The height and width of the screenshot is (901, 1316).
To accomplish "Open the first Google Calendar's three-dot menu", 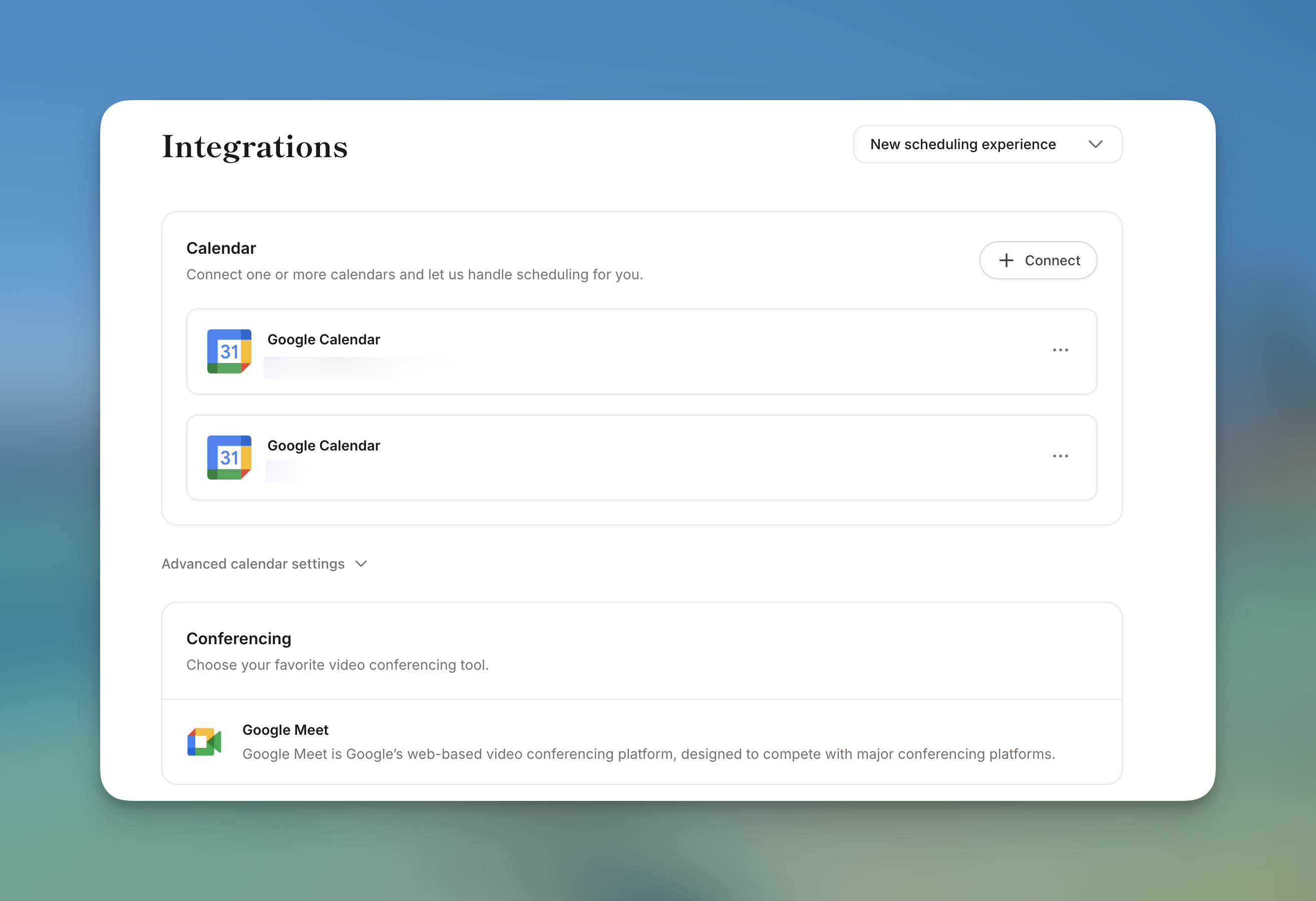I will 1060,350.
